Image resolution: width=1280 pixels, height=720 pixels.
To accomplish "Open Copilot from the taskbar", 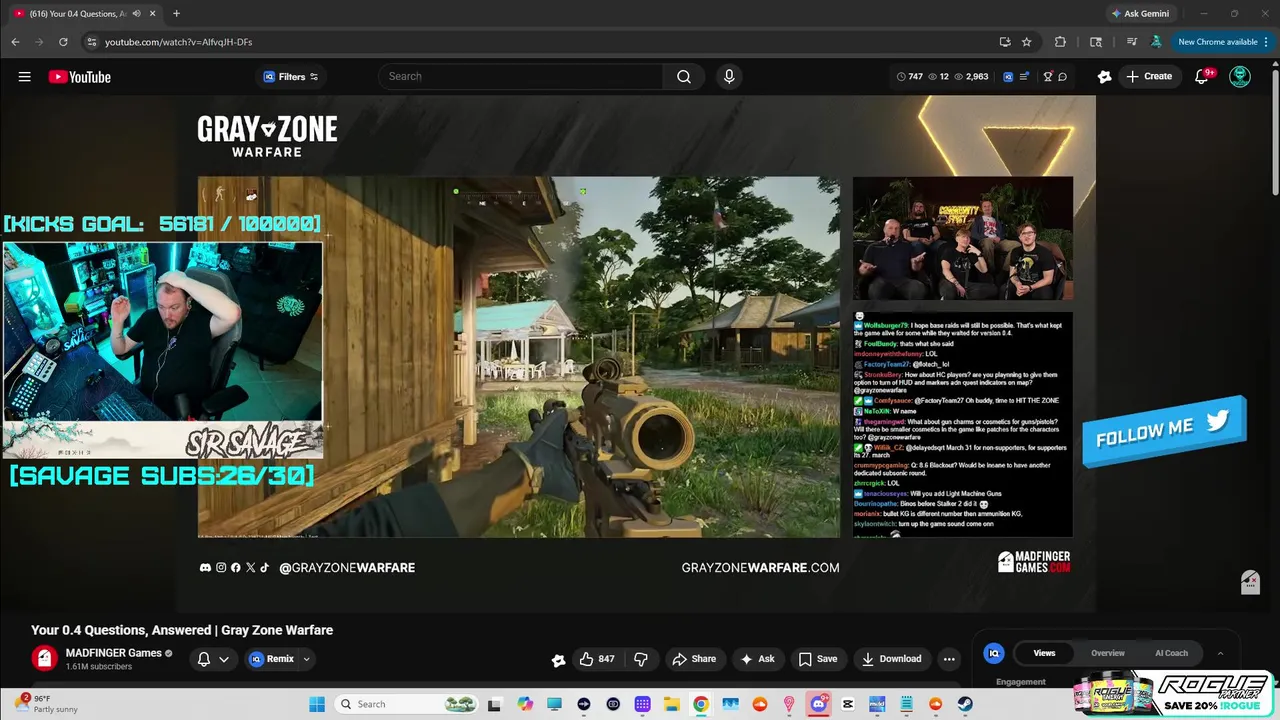I will pos(525,704).
